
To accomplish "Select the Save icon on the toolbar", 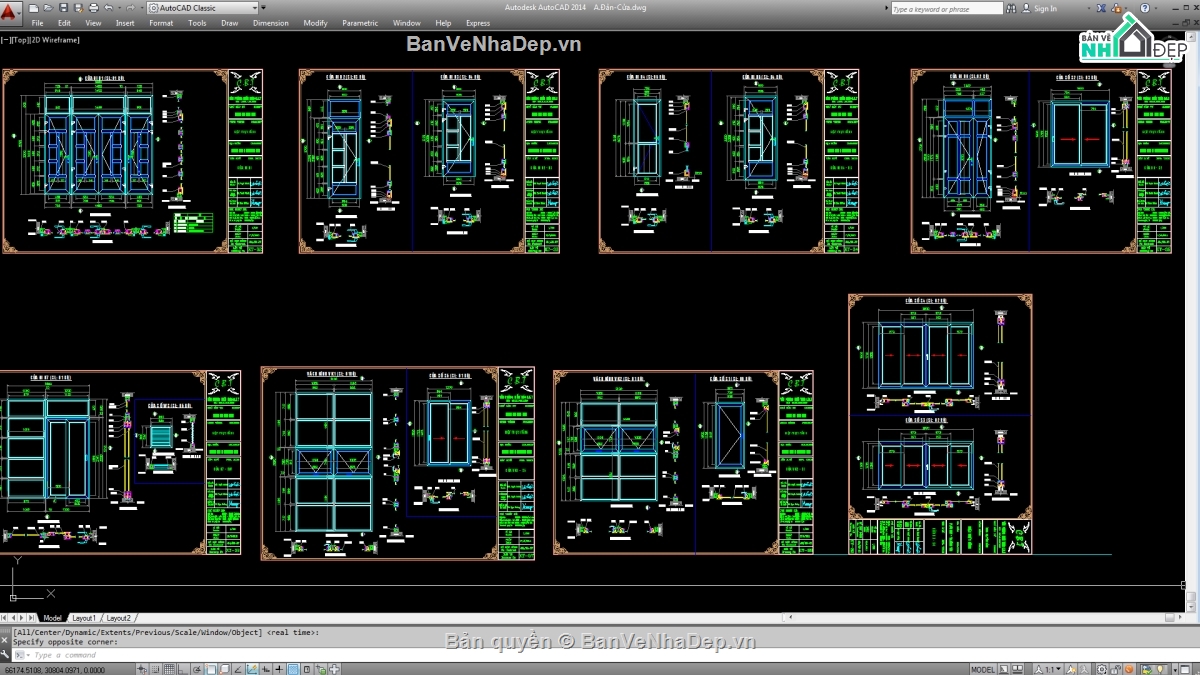I will pos(64,8).
